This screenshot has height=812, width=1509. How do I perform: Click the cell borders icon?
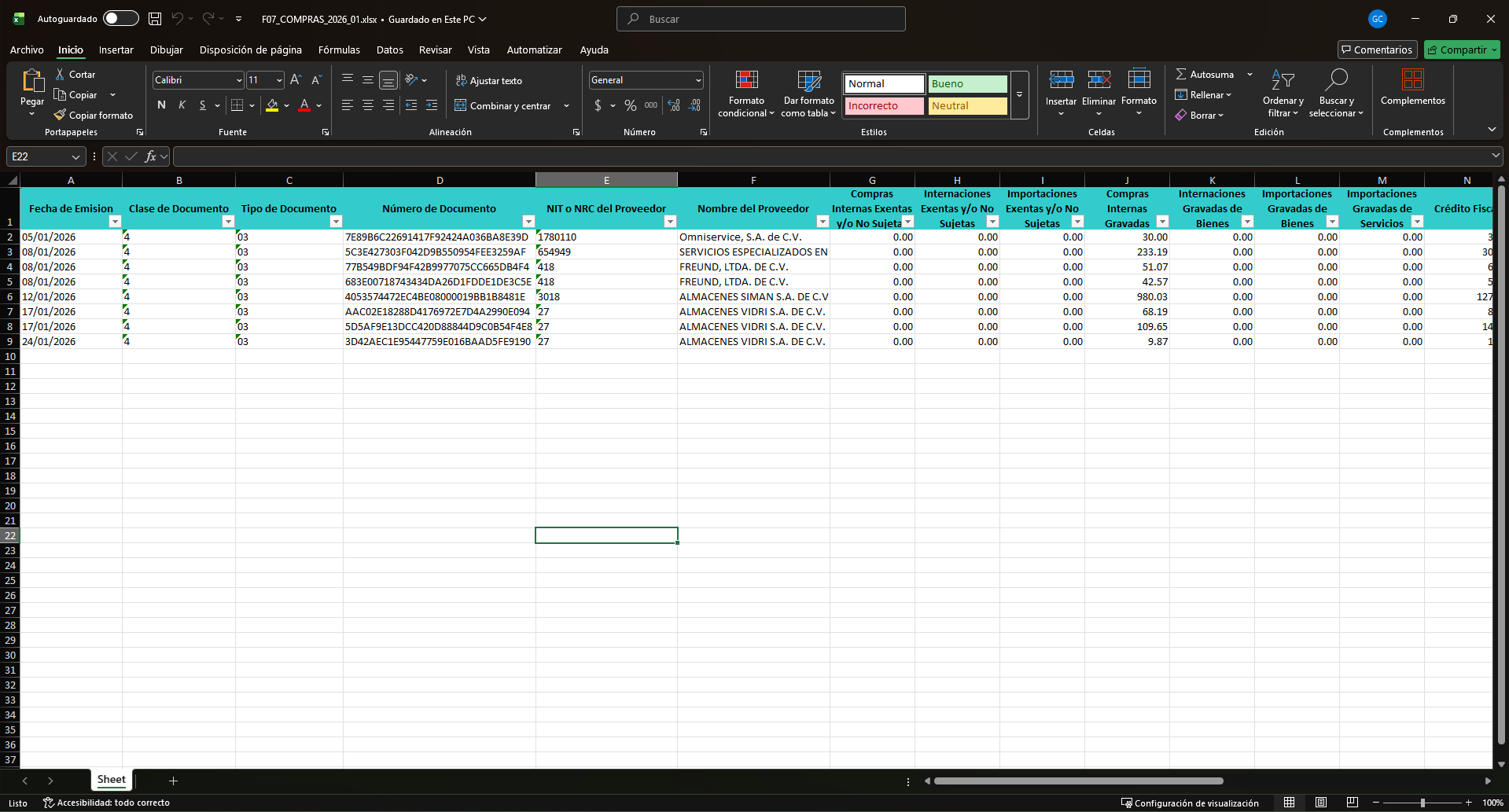tap(237, 105)
